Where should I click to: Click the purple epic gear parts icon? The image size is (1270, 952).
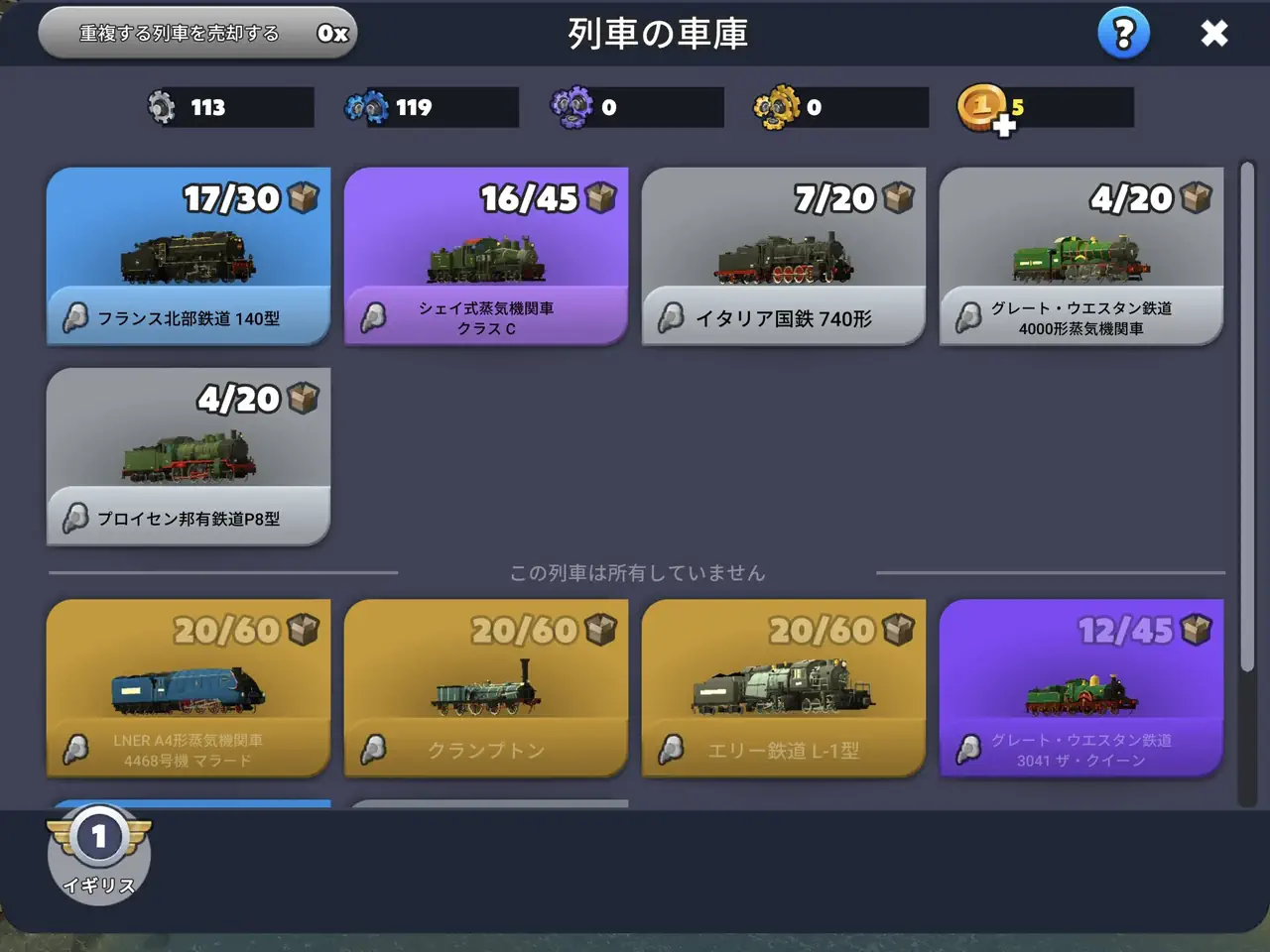point(571,107)
